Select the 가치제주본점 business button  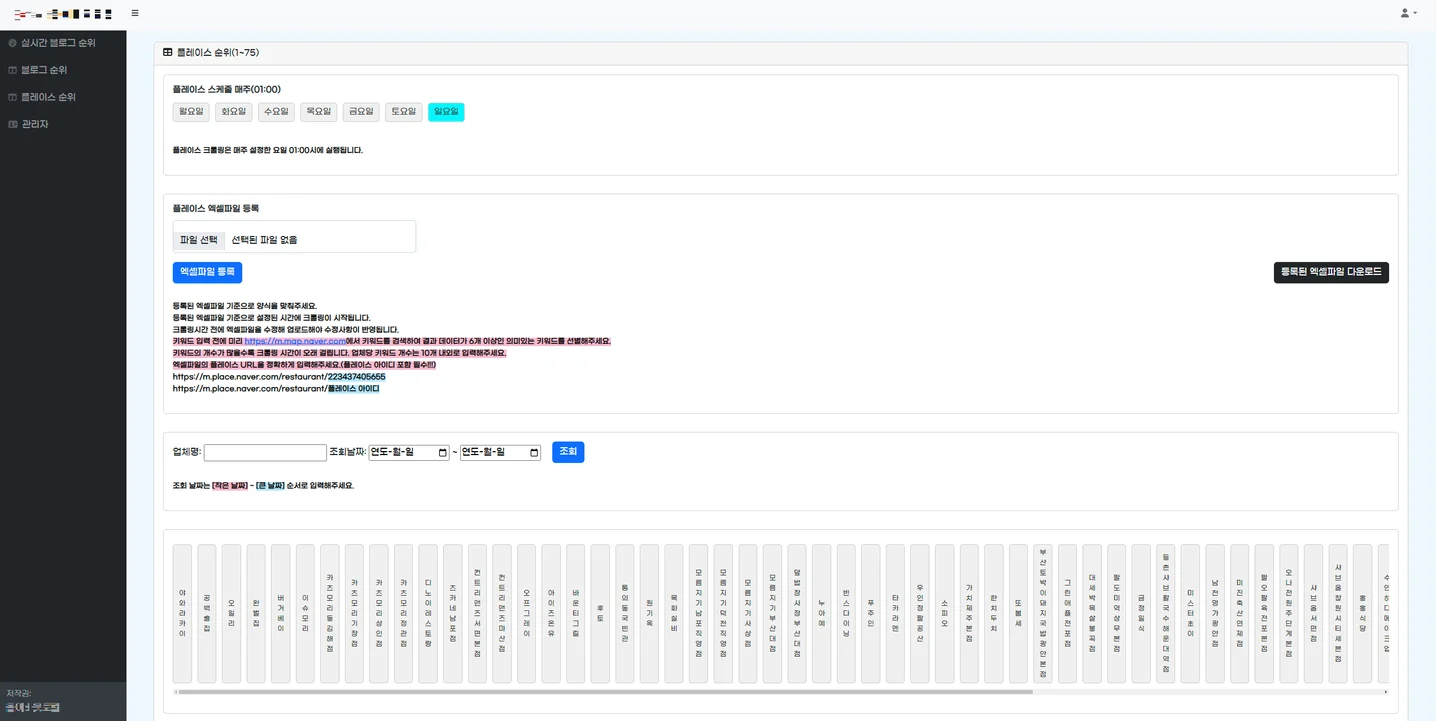tap(969, 614)
